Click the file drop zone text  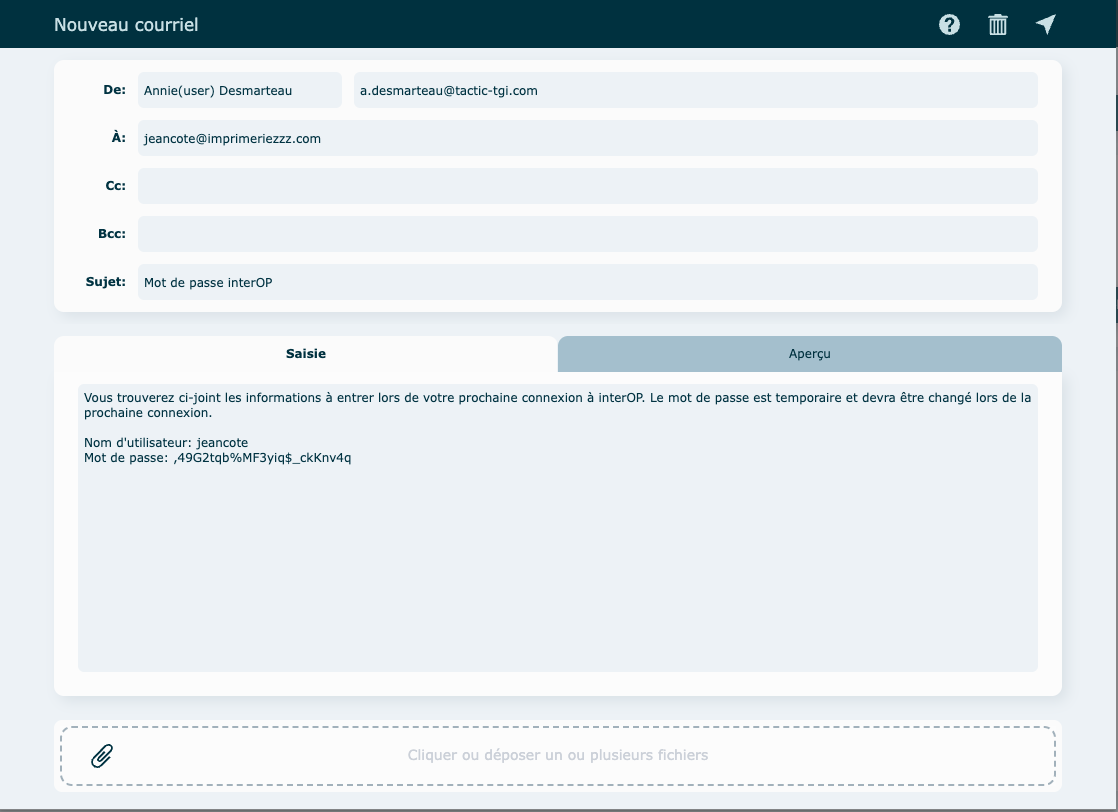(557, 756)
